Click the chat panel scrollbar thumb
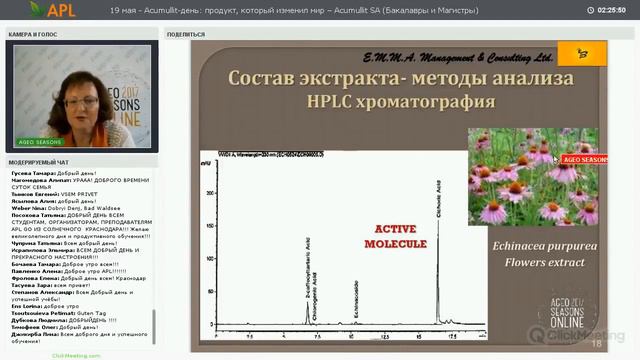Viewport: 640px width, 360px height. click(x=154, y=327)
